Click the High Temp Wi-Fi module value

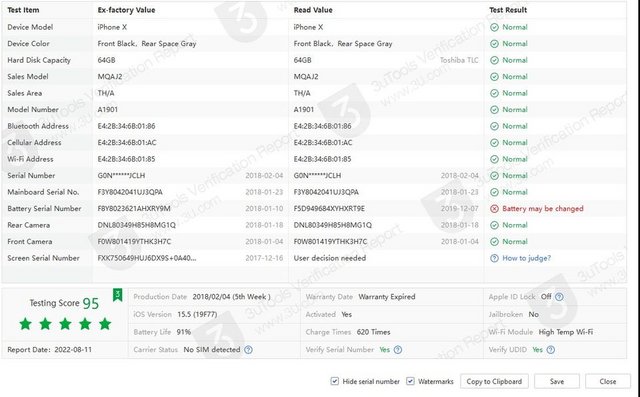point(566,332)
